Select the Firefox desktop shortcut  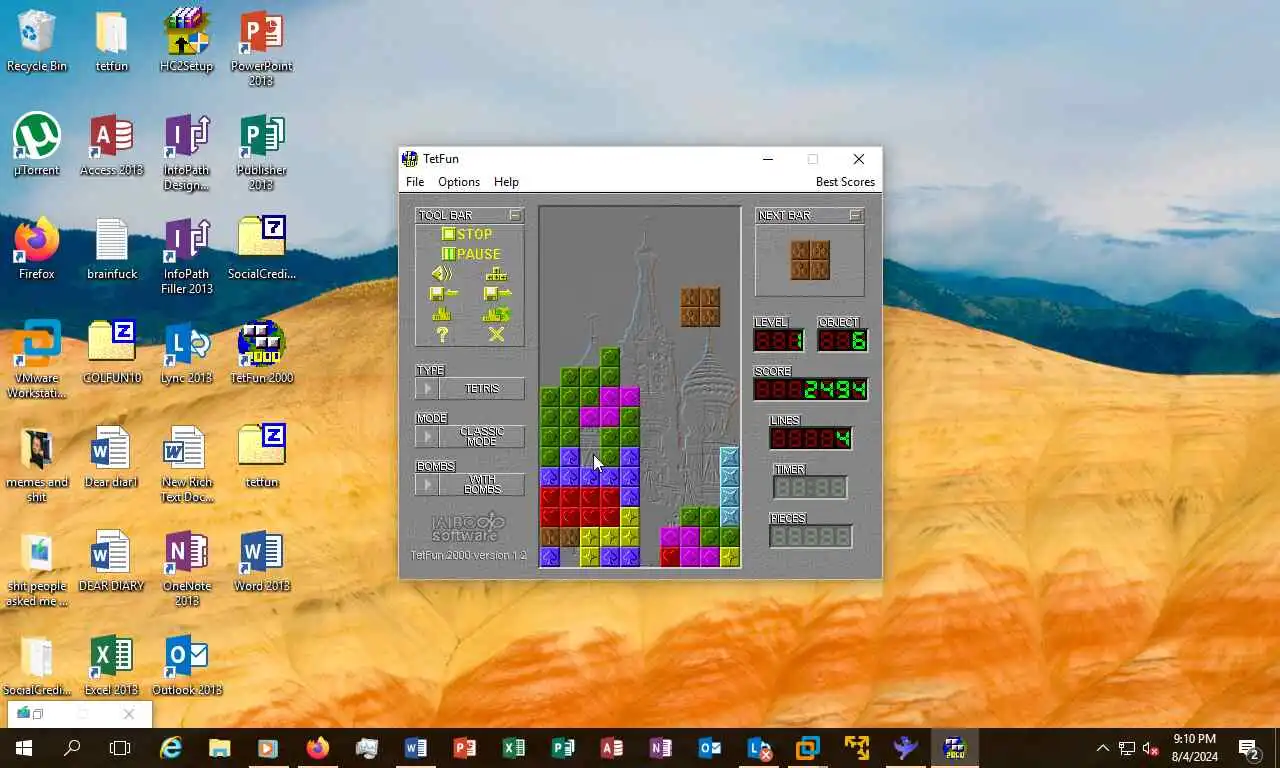(x=37, y=250)
